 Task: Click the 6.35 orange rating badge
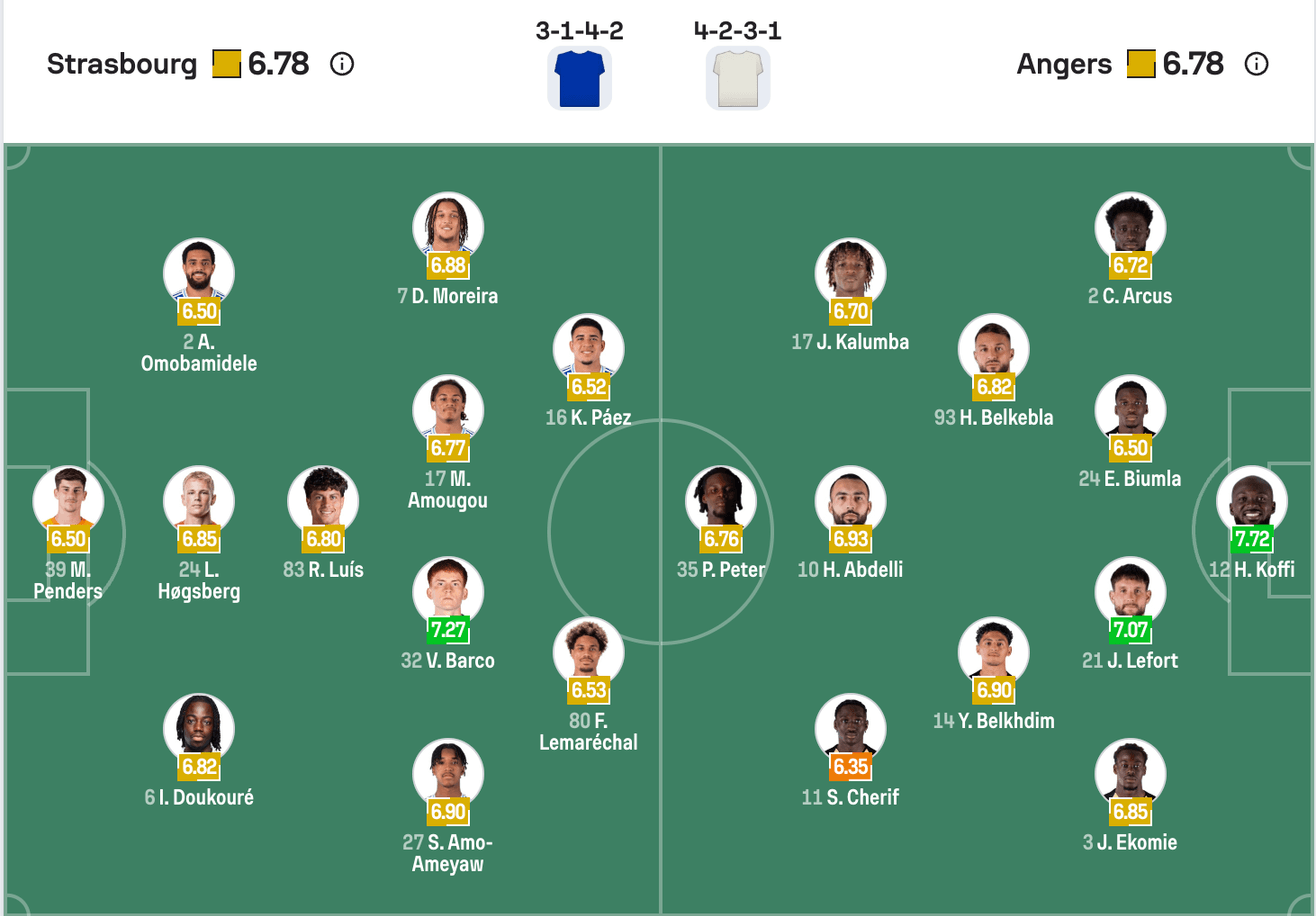pyautogui.click(x=851, y=767)
